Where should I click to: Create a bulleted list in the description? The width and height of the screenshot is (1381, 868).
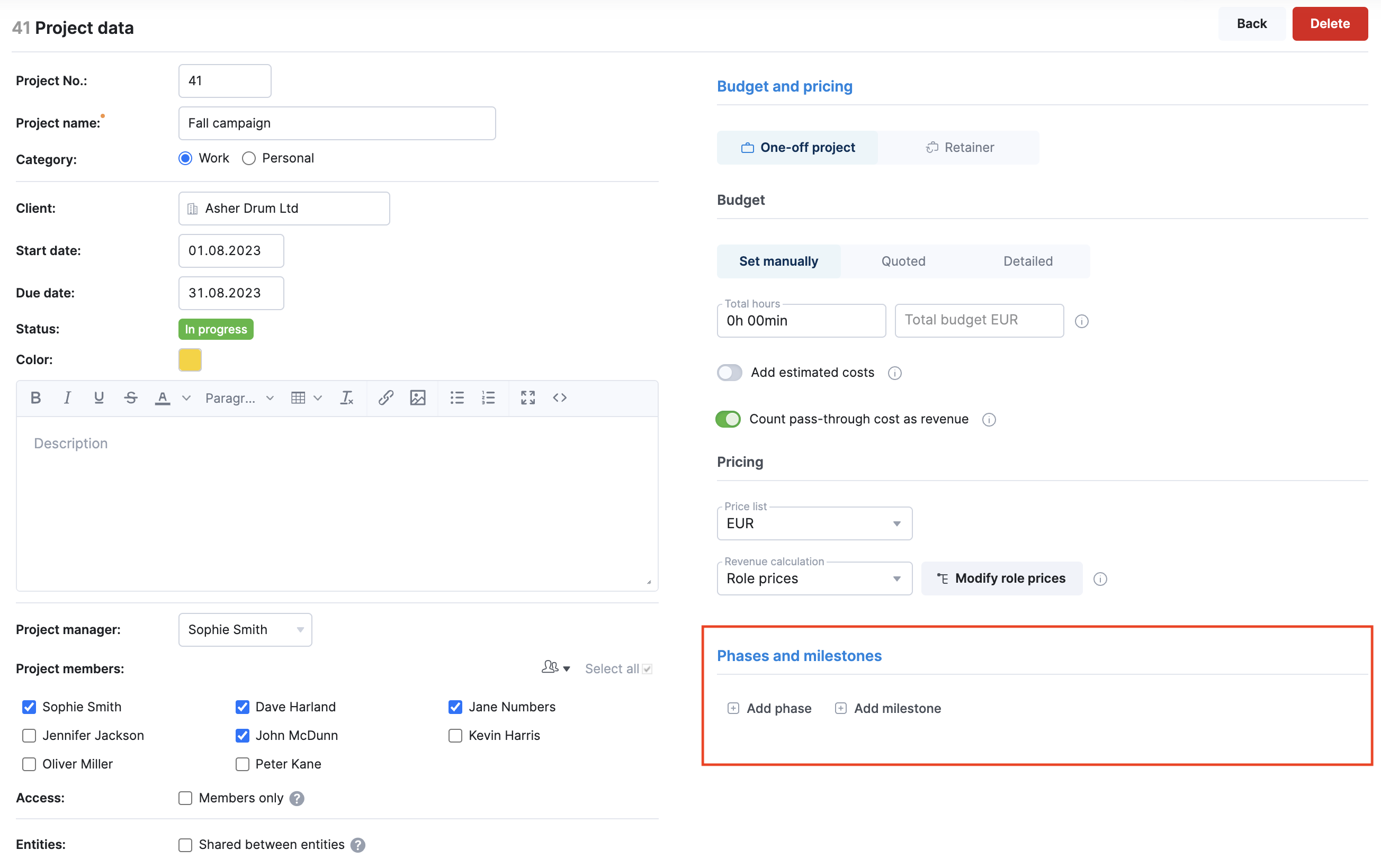457,397
